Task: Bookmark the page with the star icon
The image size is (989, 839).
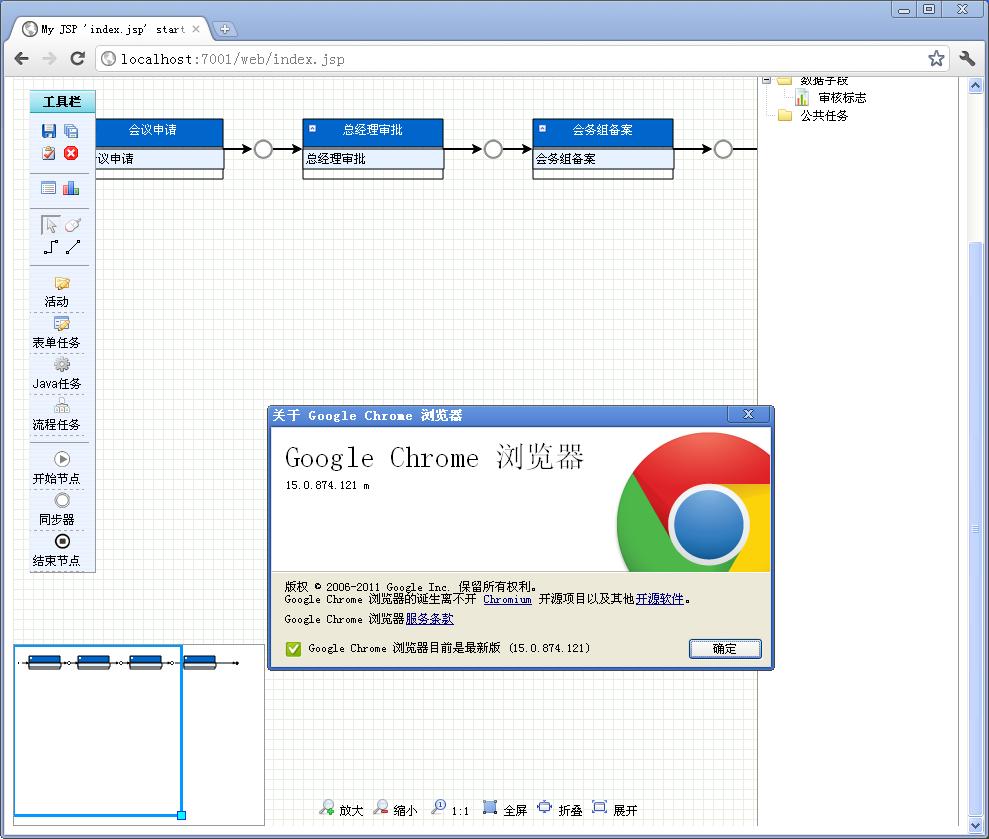Action: click(936, 59)
